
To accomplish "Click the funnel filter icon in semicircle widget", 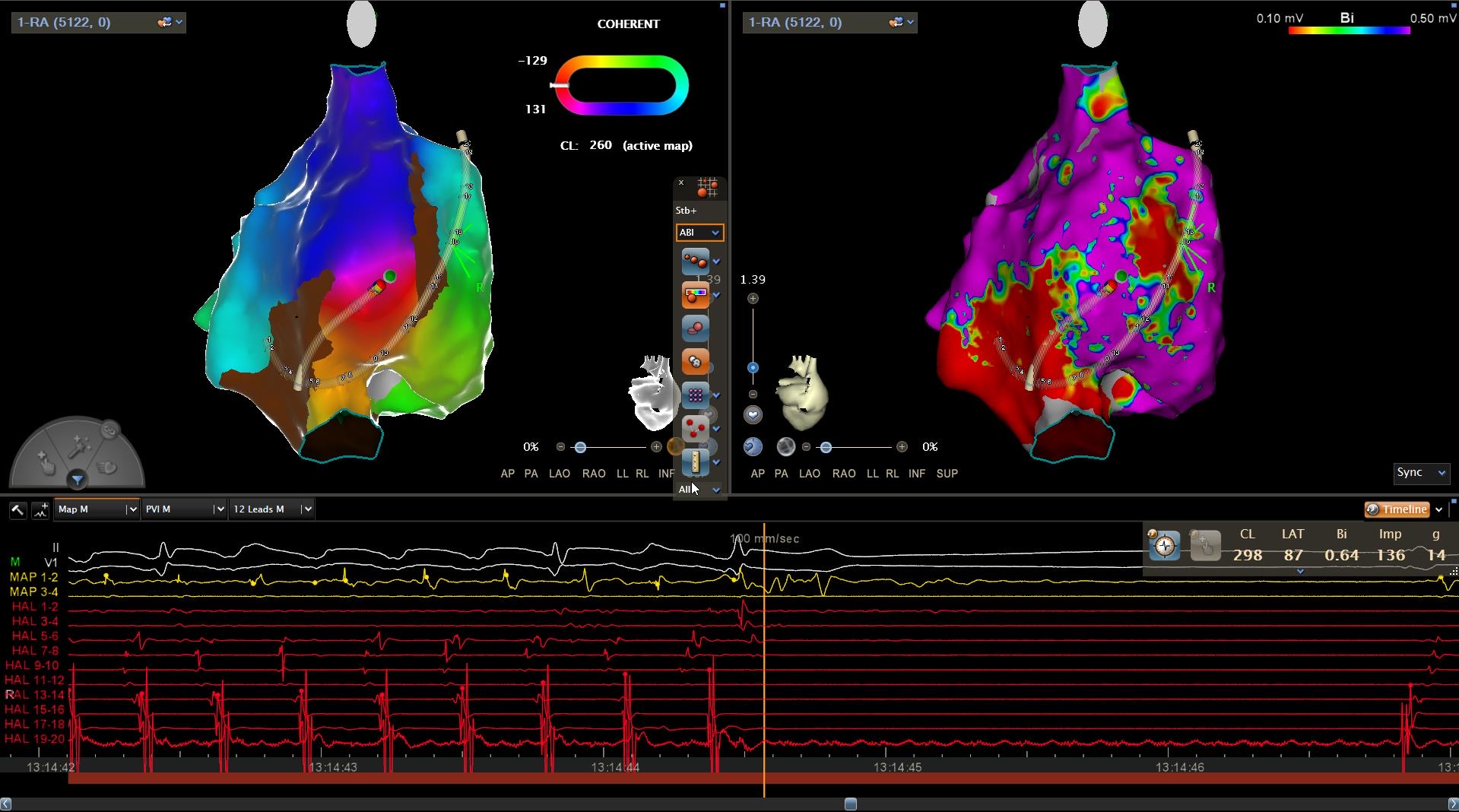I will coord(77,479).
